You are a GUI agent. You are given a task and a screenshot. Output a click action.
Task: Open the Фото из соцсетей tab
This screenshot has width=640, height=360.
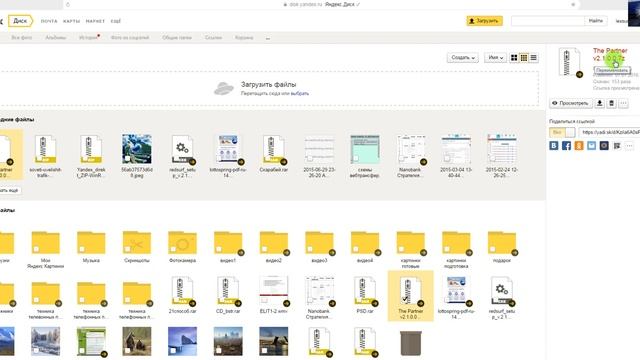[130, 38]
